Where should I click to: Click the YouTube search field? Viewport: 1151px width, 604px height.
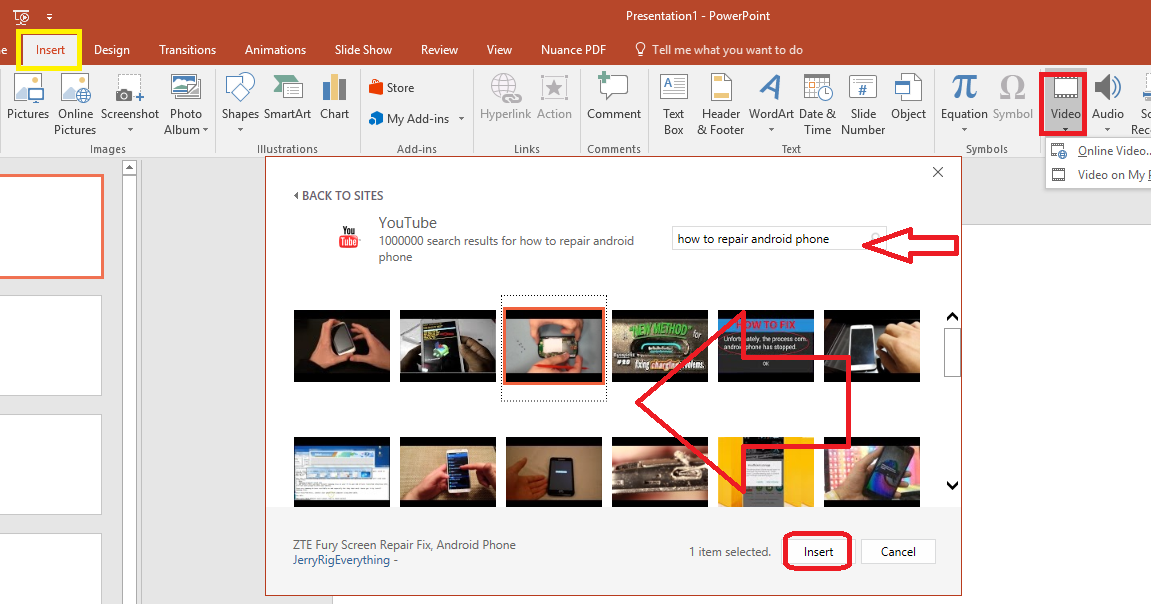770,238
